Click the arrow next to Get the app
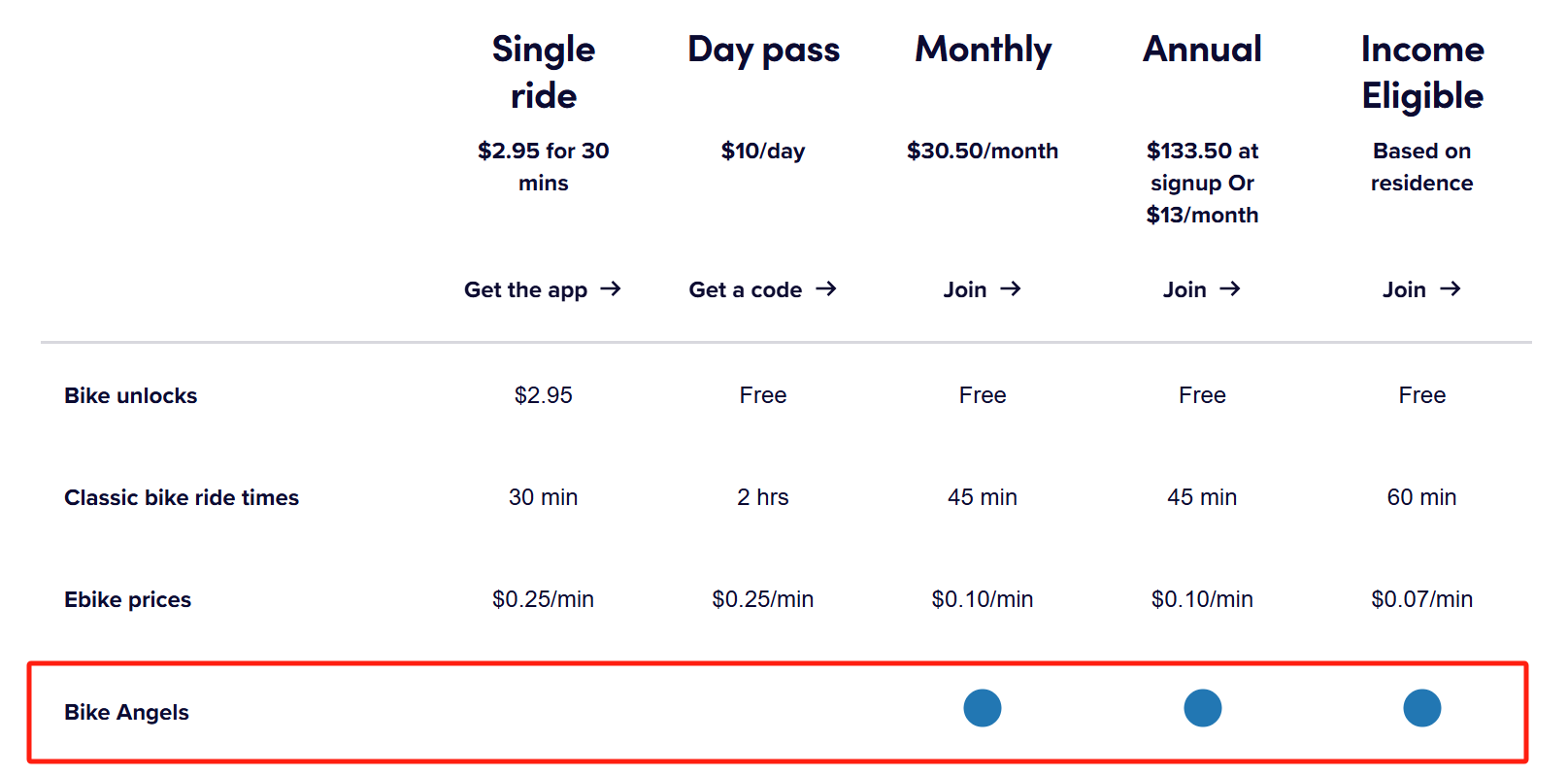The image size is (1568, 776). [611, 288]
